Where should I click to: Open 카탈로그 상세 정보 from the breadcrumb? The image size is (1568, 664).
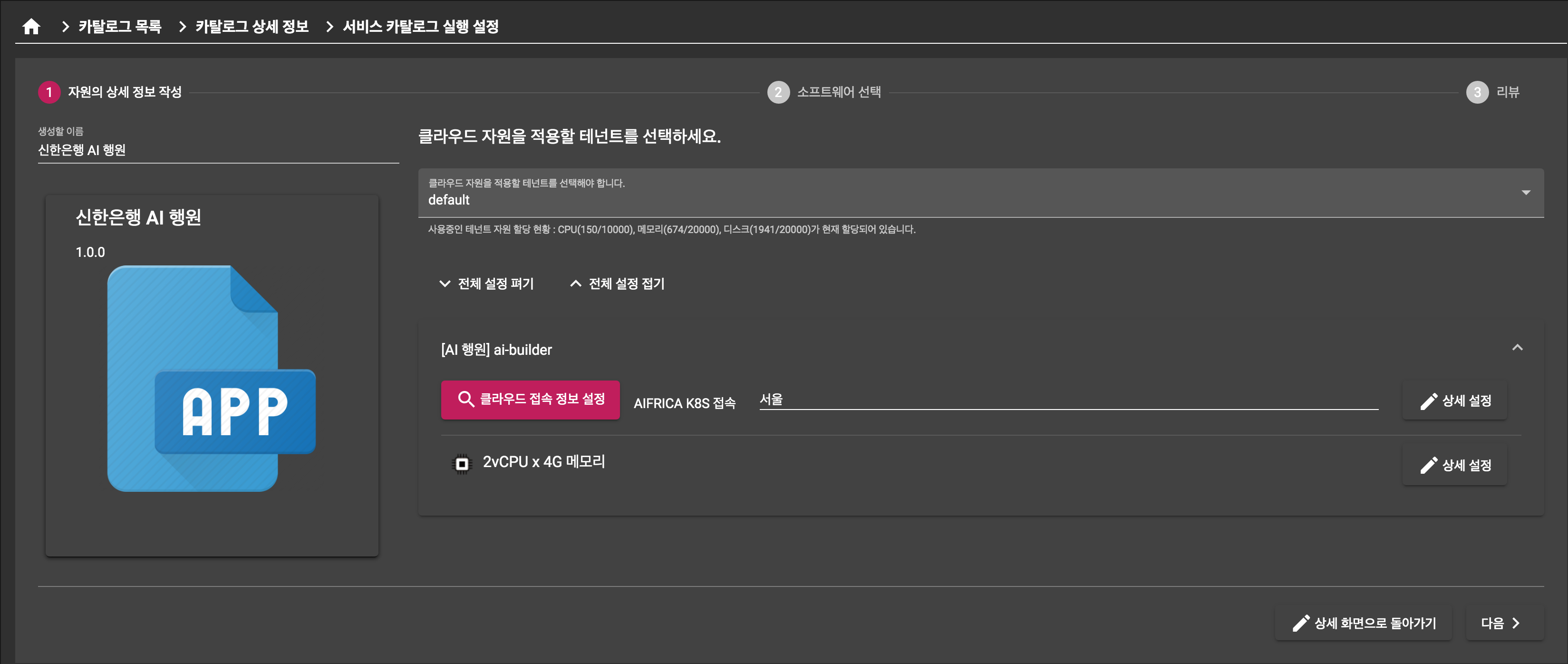pos(252,27)
